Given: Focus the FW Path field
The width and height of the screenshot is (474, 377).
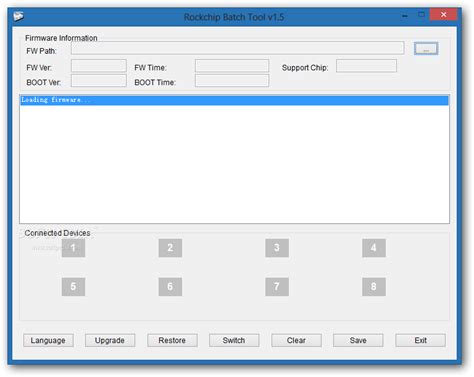Looking at the screenshot, I should (x=237, y=48).
